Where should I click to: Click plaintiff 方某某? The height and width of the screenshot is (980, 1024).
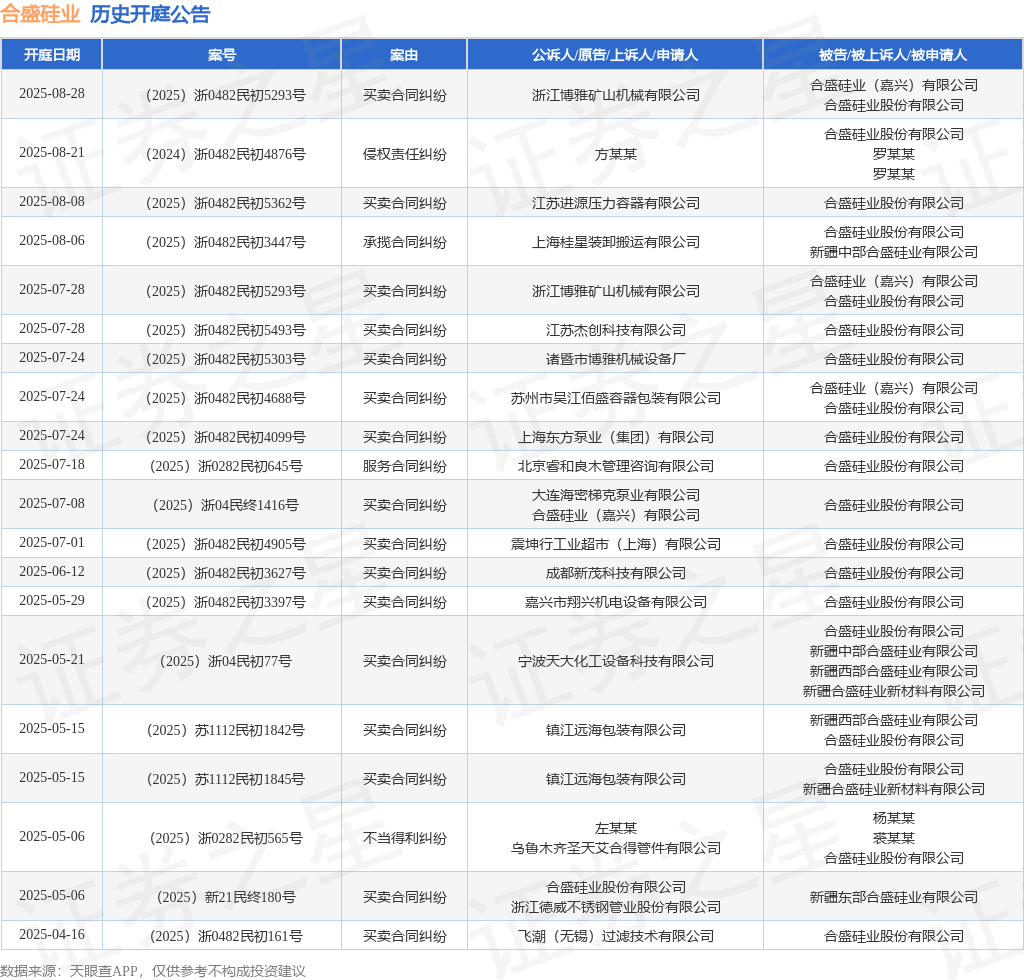pos(615,154)
